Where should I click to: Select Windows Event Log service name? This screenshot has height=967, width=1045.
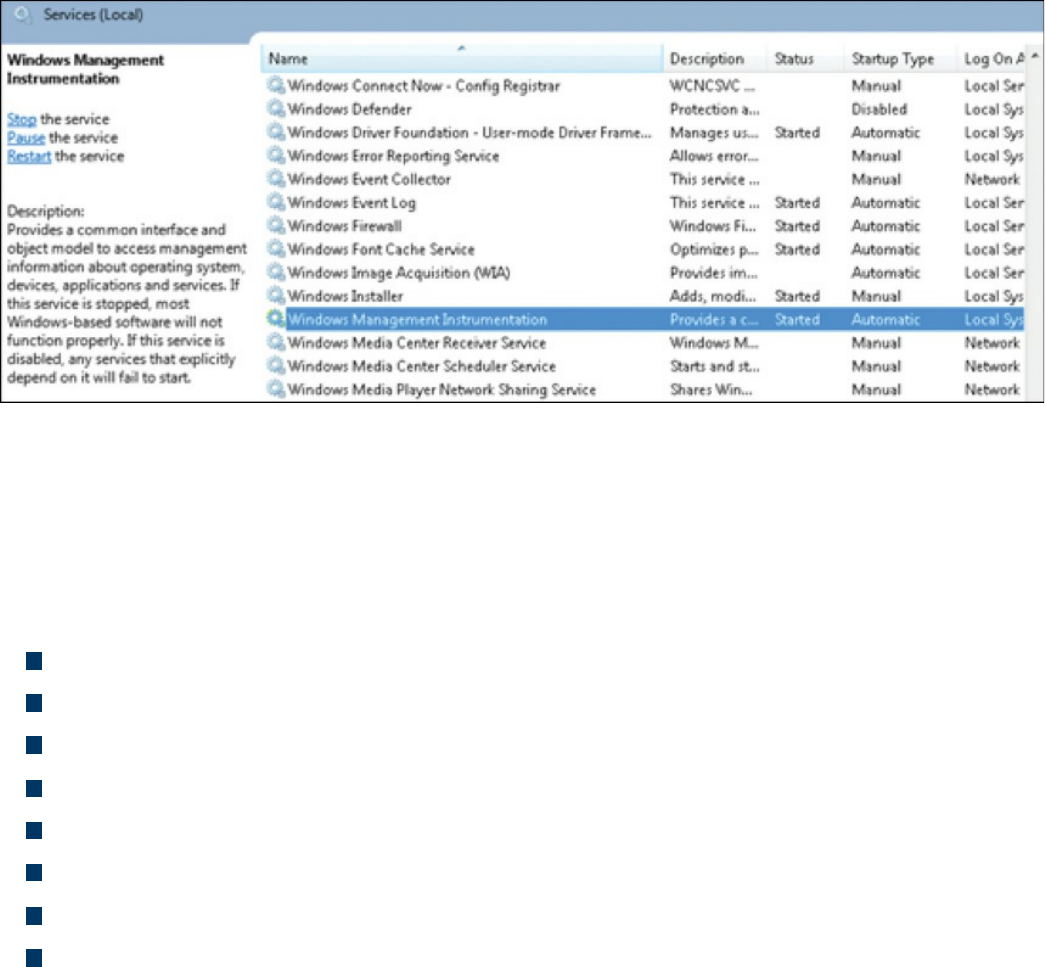352,203
